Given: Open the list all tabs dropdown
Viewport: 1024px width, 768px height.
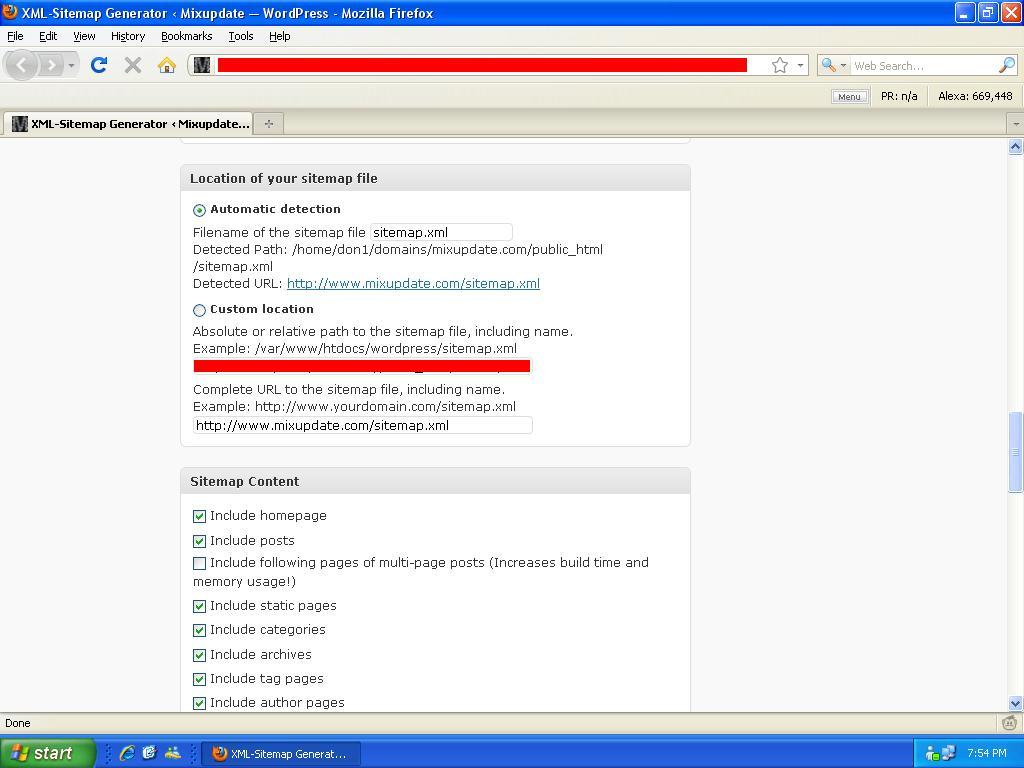Looking at the screenshot, I should coord(1015,123).
